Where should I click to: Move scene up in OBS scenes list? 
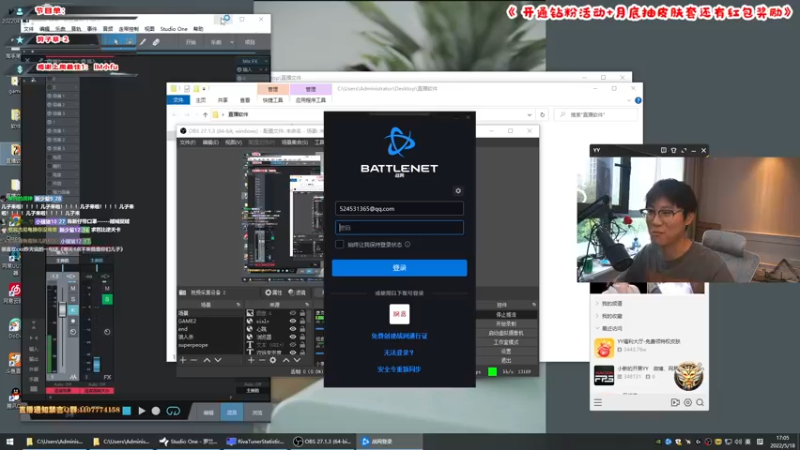[x=207, y=360]
